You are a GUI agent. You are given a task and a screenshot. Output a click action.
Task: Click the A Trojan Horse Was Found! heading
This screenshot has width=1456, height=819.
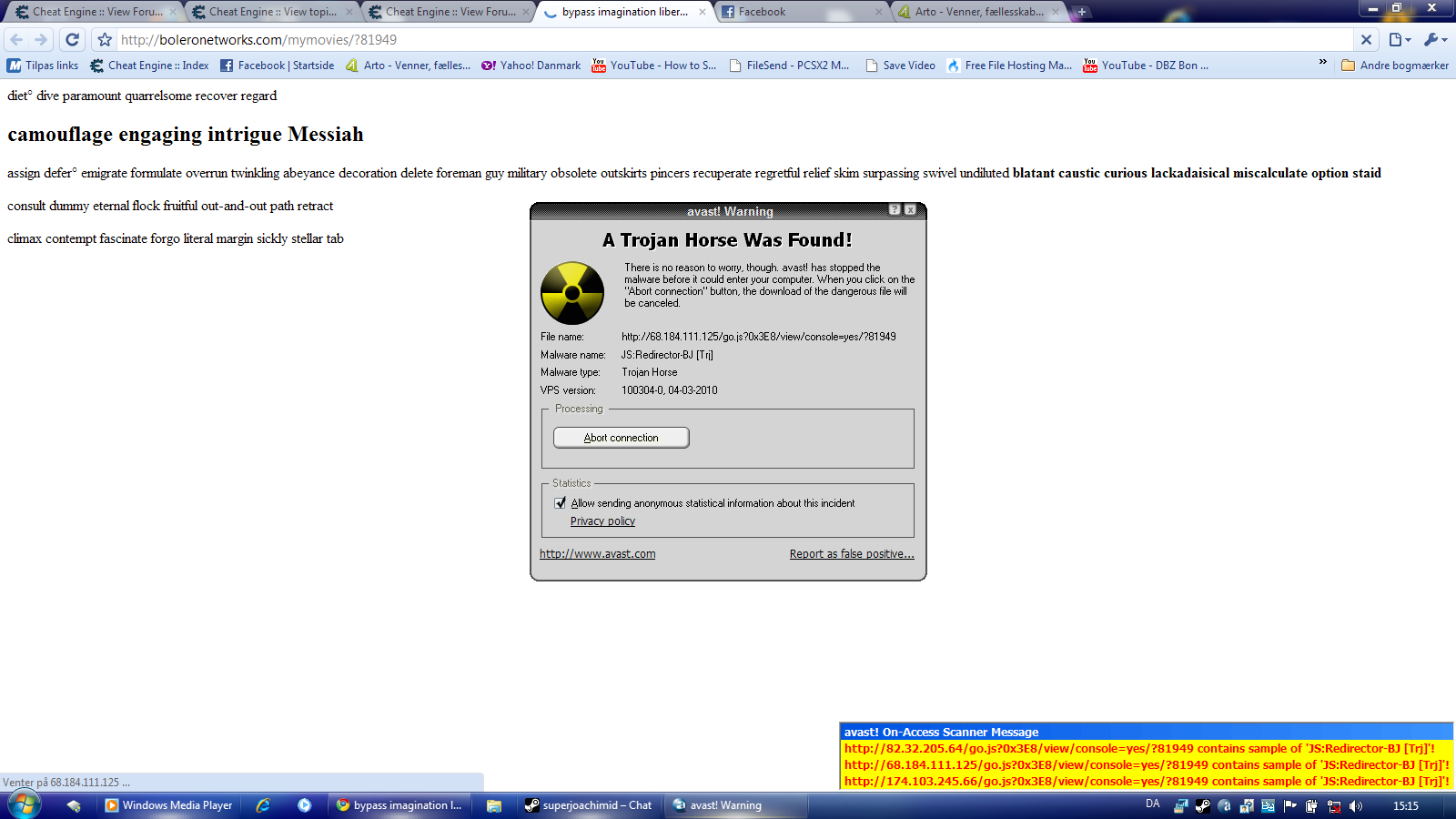click(728, 240)
